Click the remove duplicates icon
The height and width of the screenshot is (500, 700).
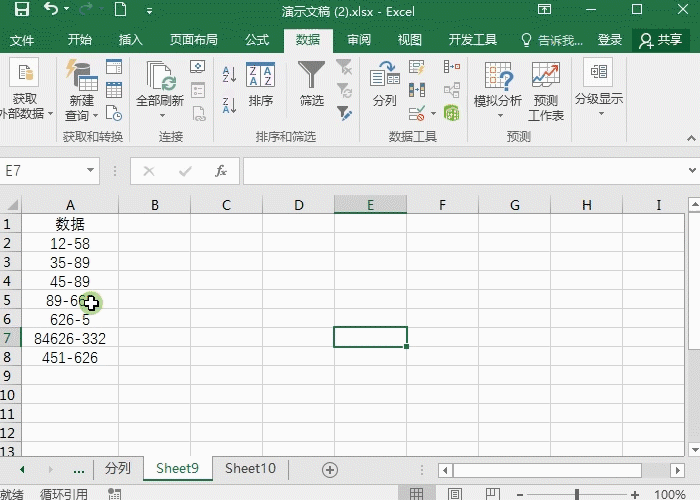[417, 90]
